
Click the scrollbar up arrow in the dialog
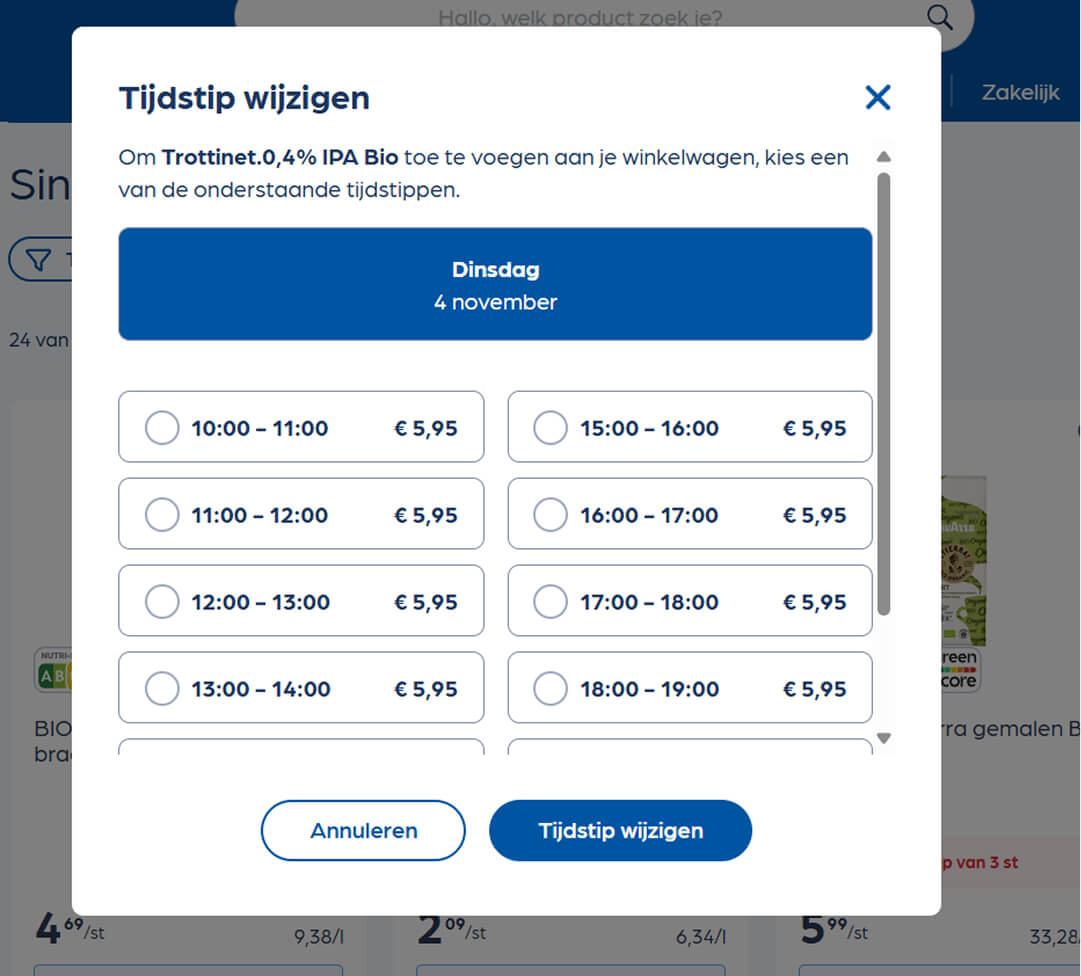(x=884, y=156)
